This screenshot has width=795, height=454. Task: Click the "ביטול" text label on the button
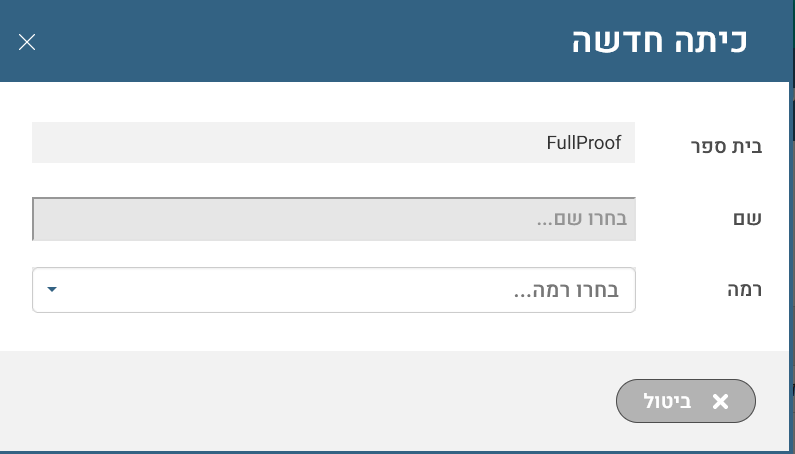pos(665,402)
